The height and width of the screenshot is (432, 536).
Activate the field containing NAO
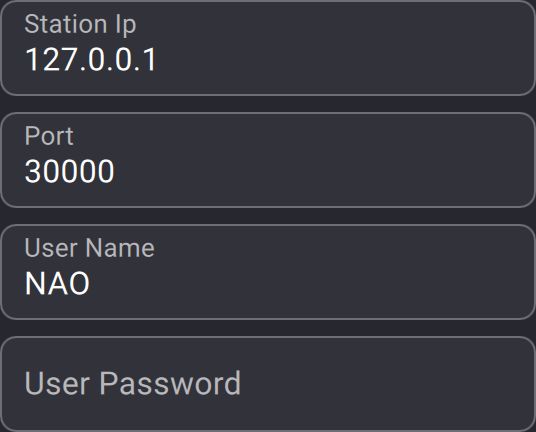click(268, 272)
